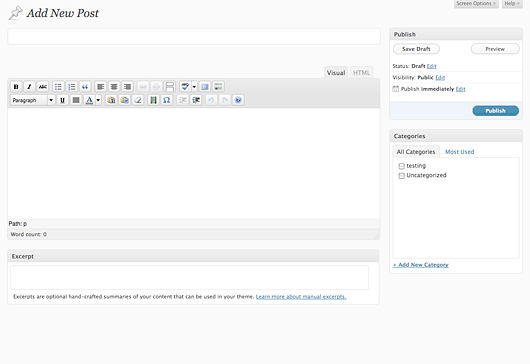Viewport: 530px width, 364px height.
Task: Apply blockquote formatting
Action: (x=85, y=87)
